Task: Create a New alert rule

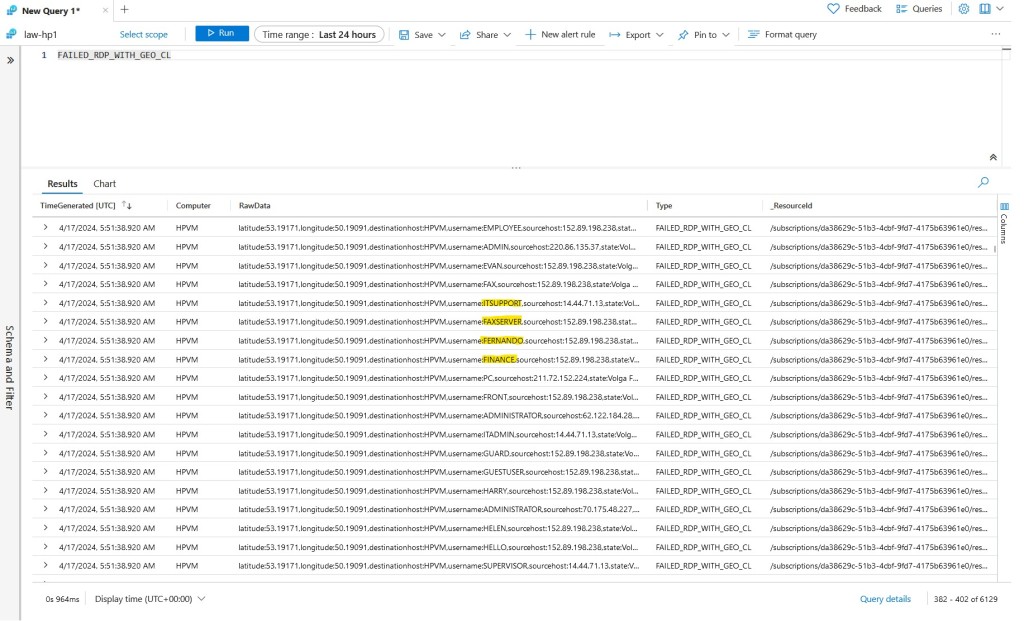Action: [x=559, y=35]
